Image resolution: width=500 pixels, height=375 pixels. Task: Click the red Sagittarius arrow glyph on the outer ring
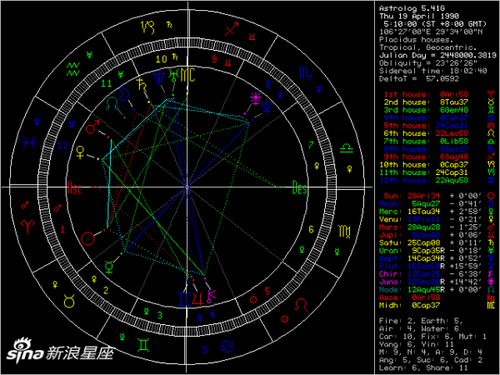point(232,29)
